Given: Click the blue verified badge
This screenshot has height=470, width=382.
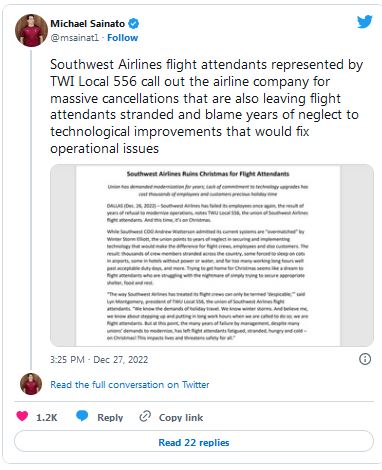Looking at the screenshot, I should [x=134, y=24].
